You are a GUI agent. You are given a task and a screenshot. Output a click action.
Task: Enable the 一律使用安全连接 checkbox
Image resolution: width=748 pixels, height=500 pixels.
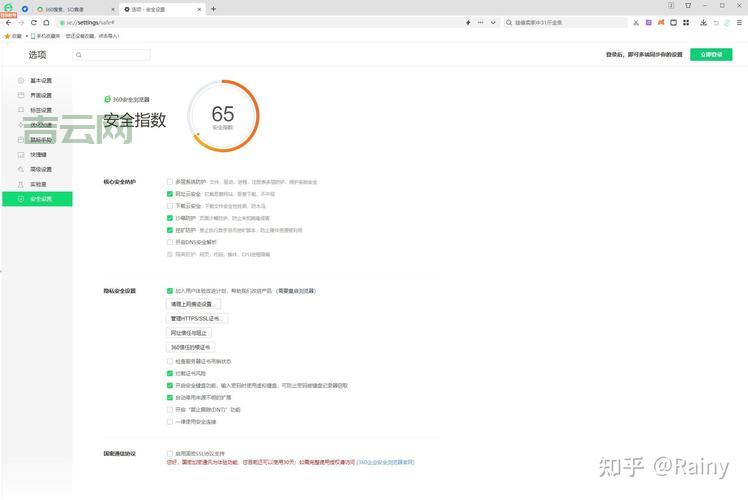click(170, 422)
